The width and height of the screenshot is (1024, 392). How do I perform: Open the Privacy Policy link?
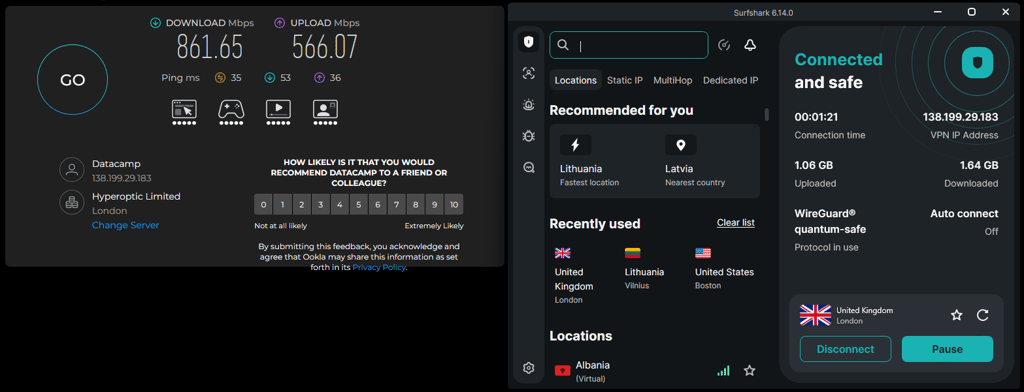(379, 267)
